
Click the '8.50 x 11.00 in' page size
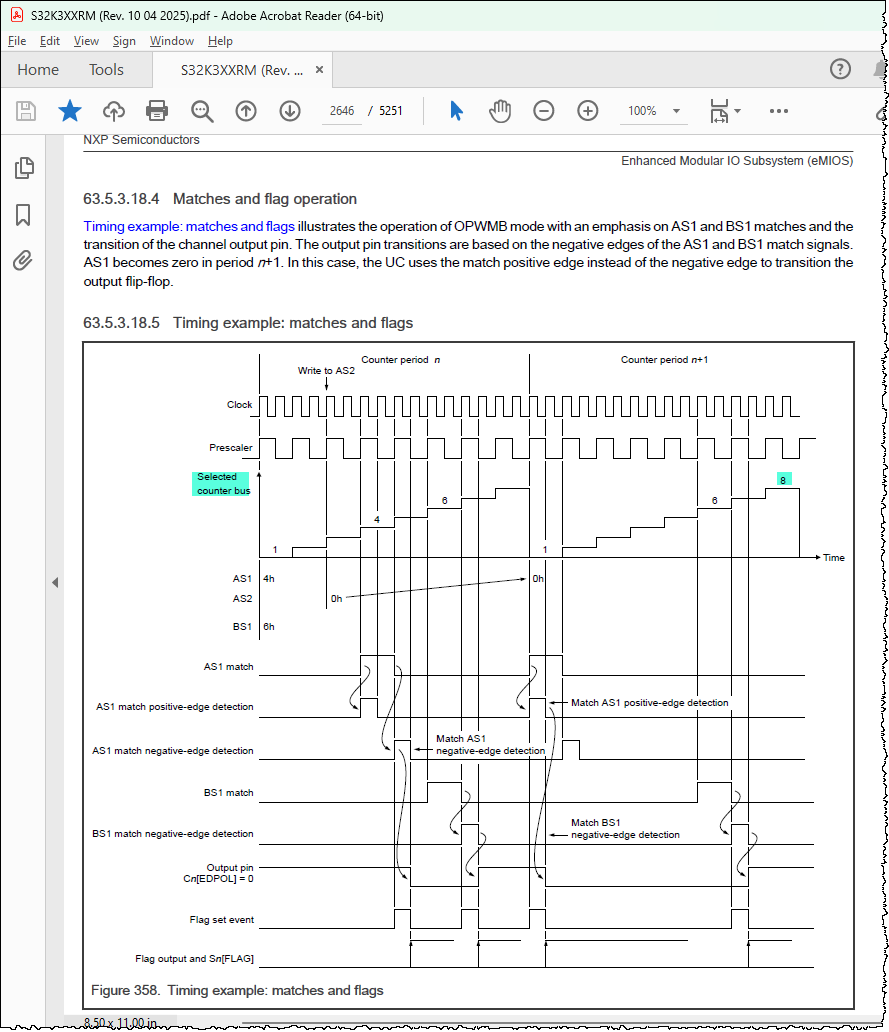click(120, 1023)
